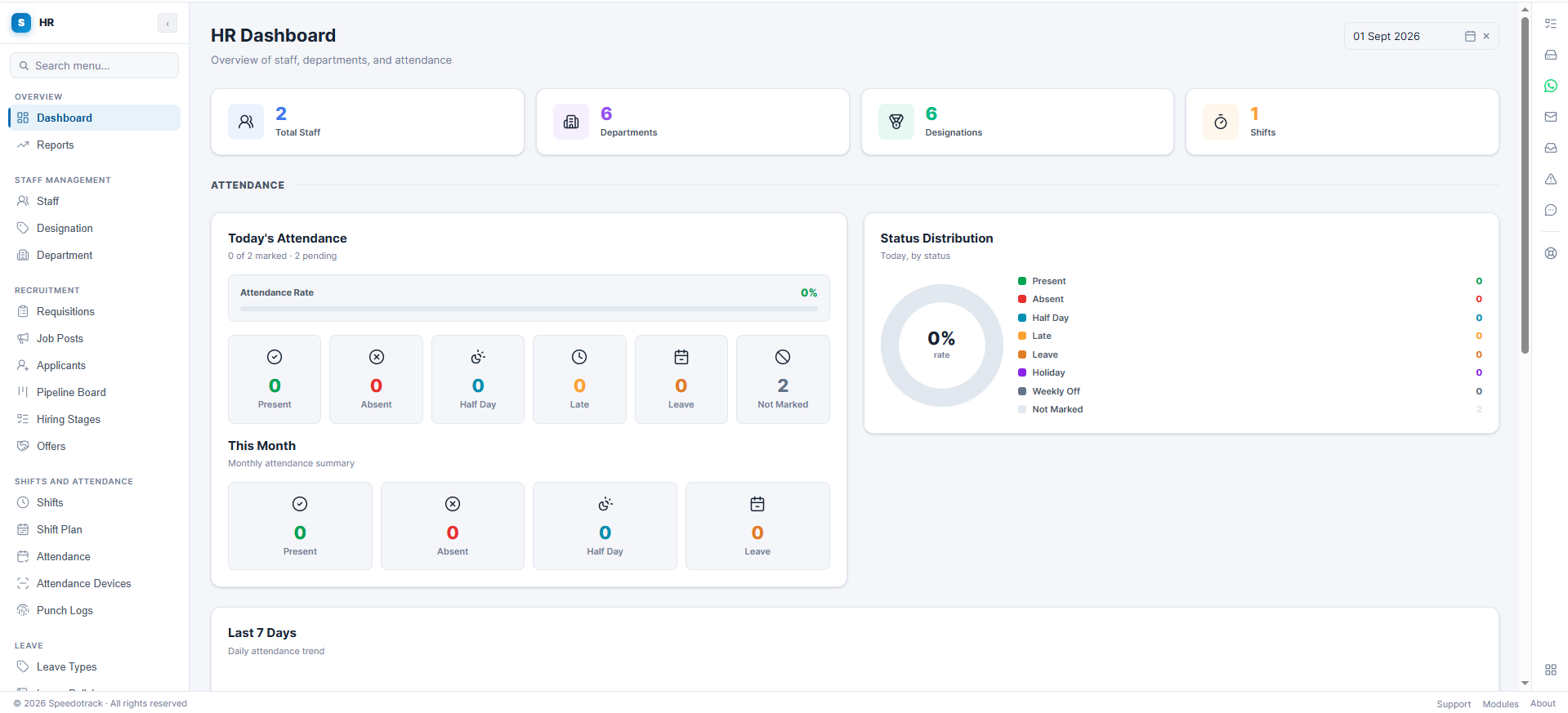Open the 01 Sept 2026 date picker
This screenshot has width=1568, height=713.
coord(1421,36)
